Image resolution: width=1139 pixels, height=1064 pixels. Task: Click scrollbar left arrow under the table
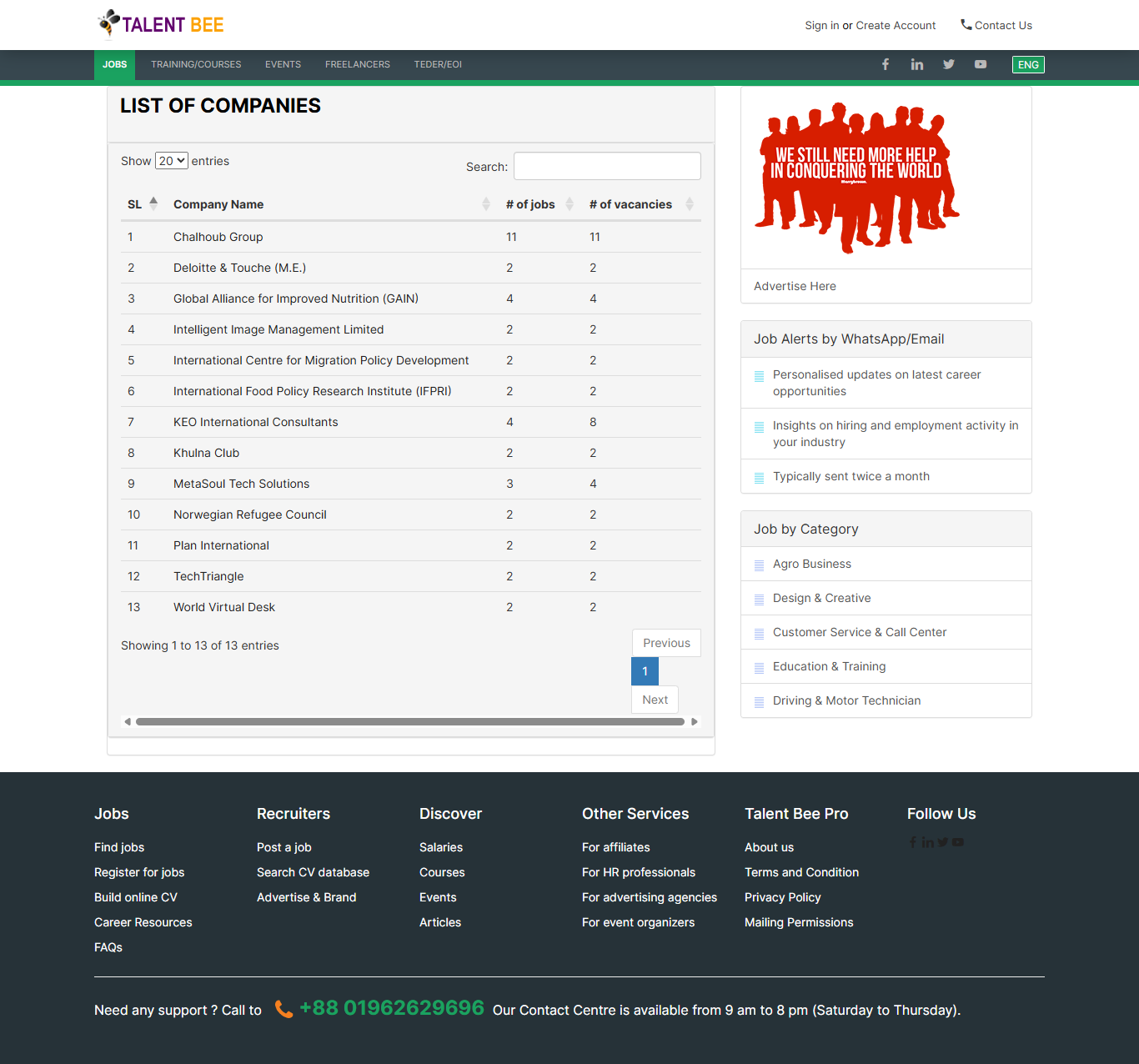pos(128,722)
